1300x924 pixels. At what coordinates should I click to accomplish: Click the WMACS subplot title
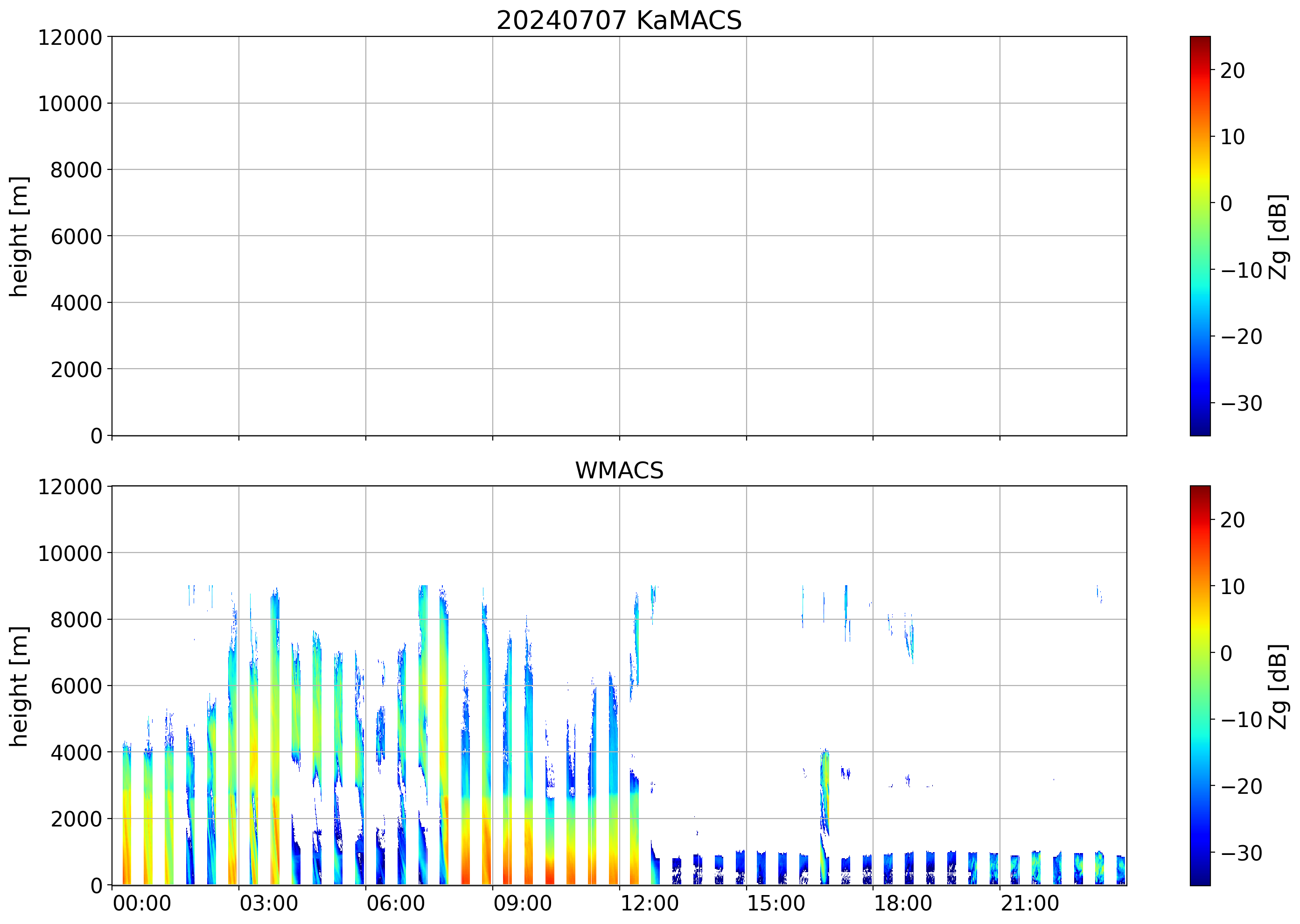(x=619, y=470)
